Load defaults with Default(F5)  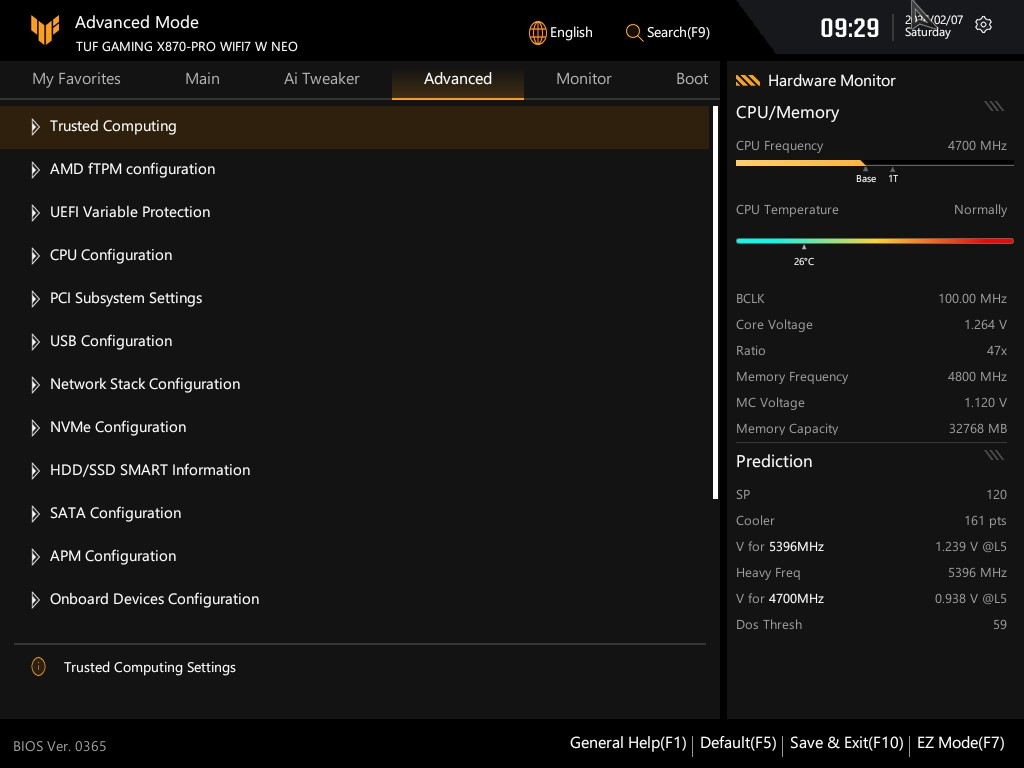(x=738, y=743)
